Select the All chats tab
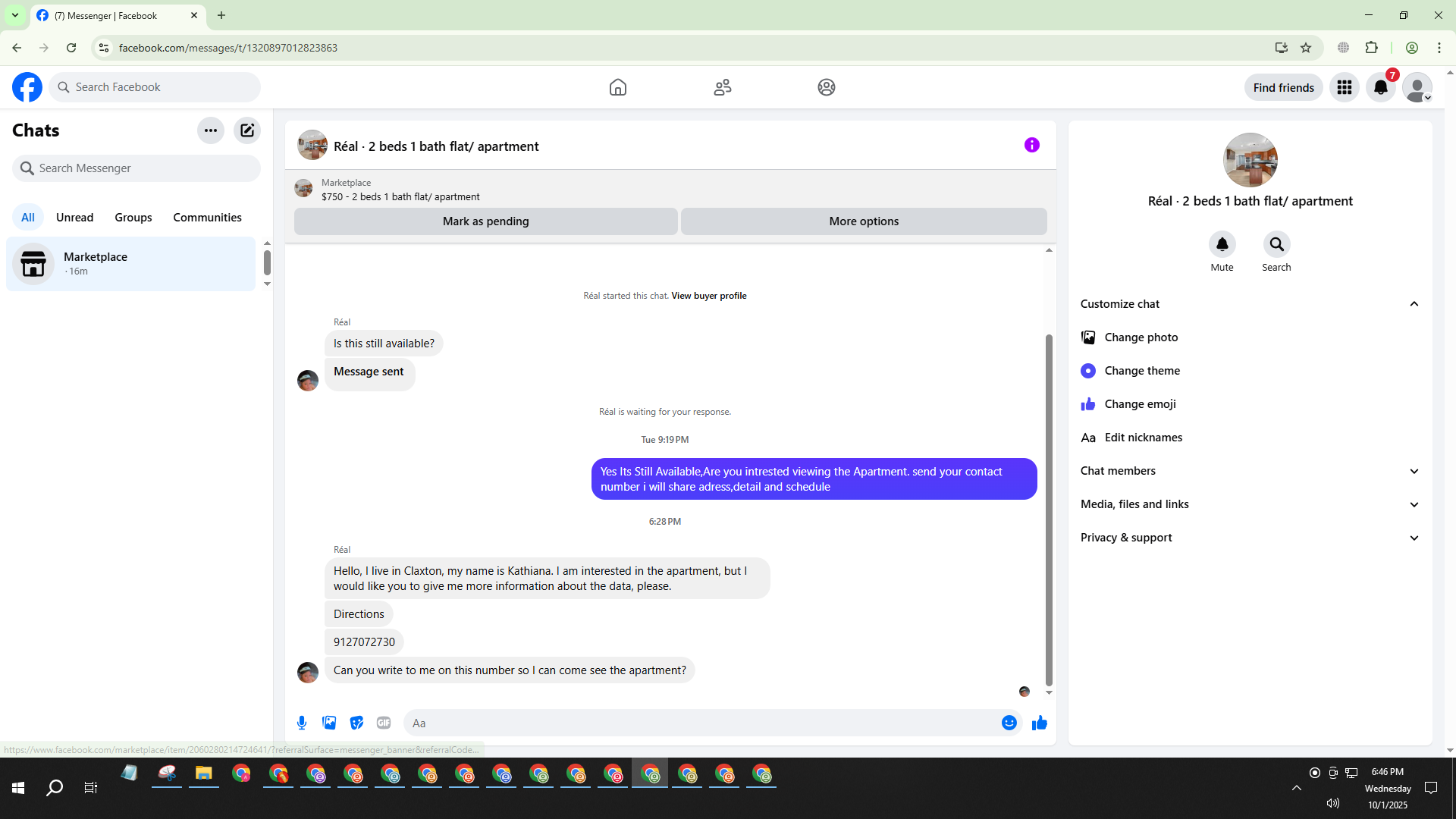This screenshot has width=1456, height=819. point(28,218)
